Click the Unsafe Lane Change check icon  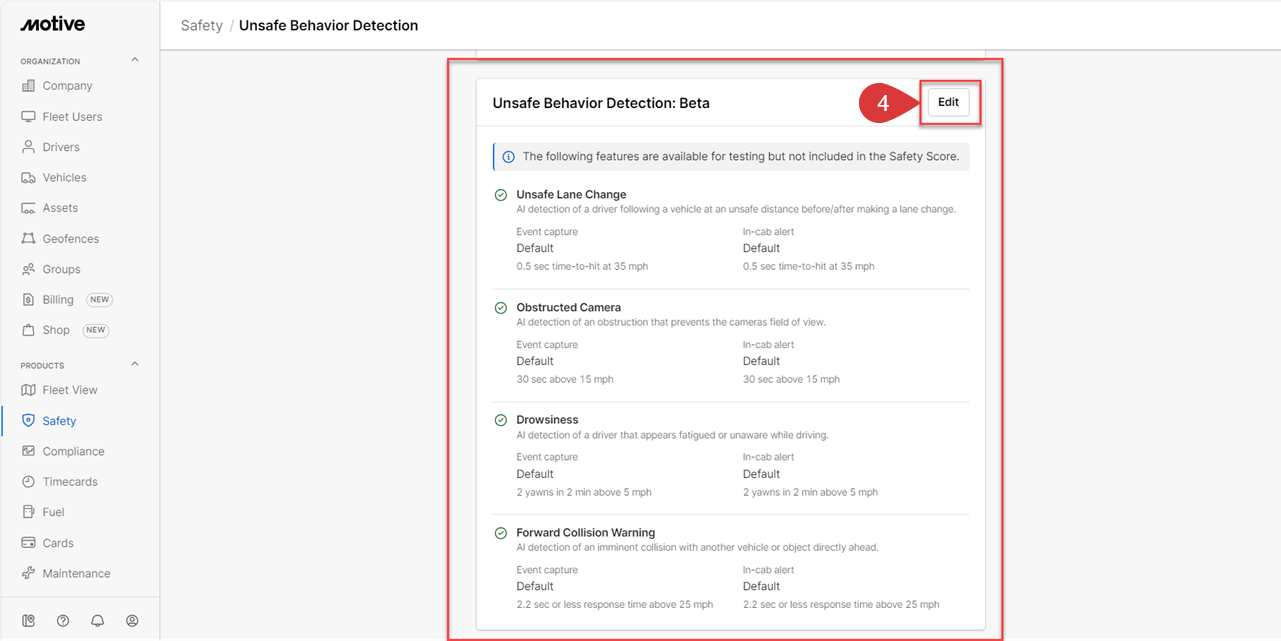[501, 195]
